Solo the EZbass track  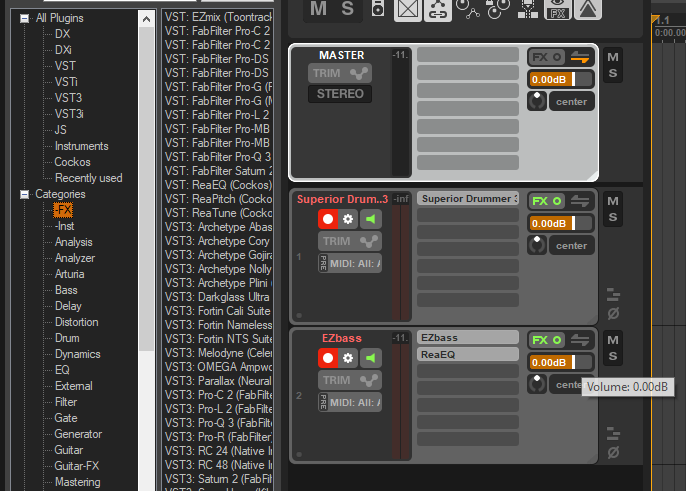point(613,356)
